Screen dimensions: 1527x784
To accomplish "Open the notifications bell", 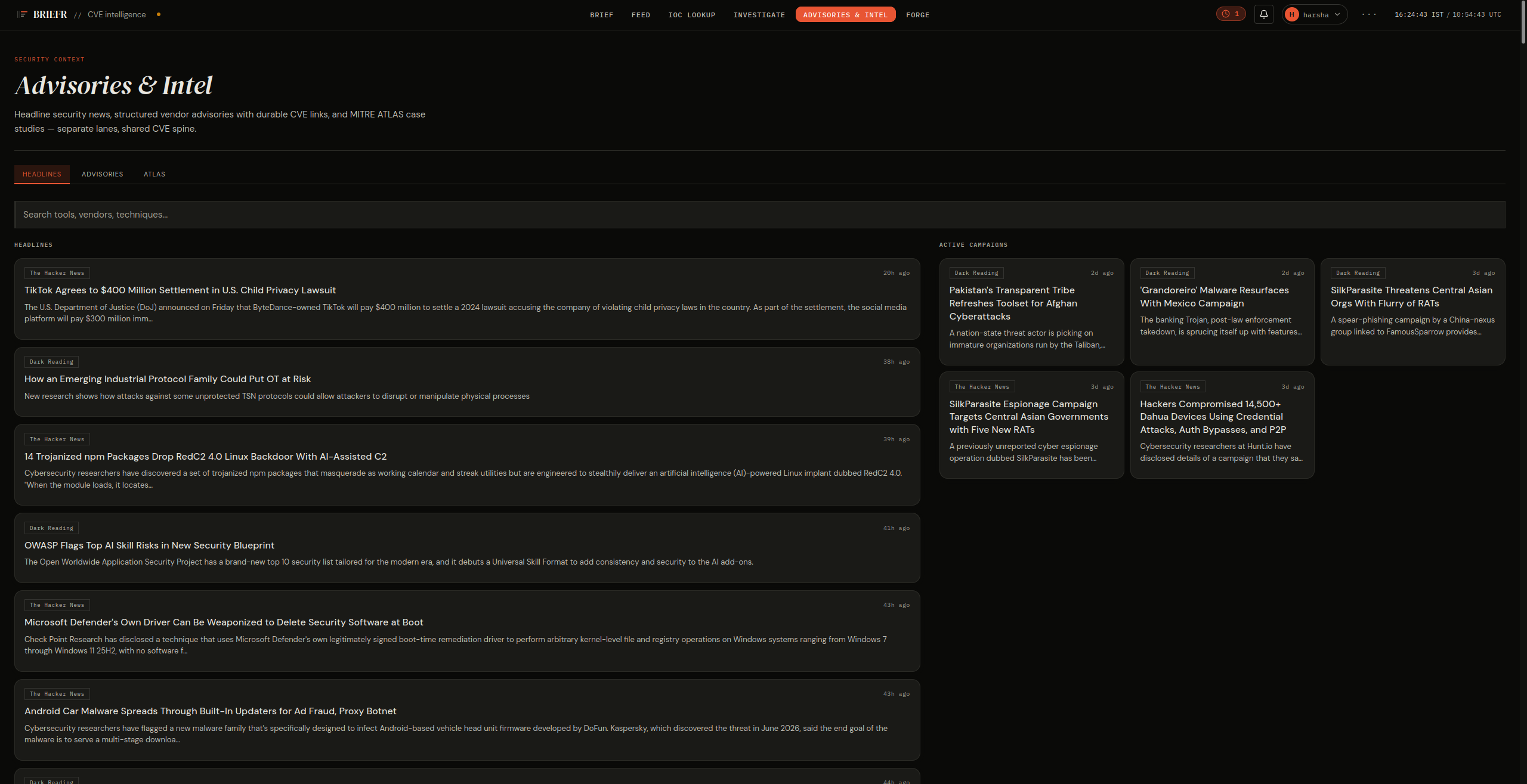I will point(1263,14).
